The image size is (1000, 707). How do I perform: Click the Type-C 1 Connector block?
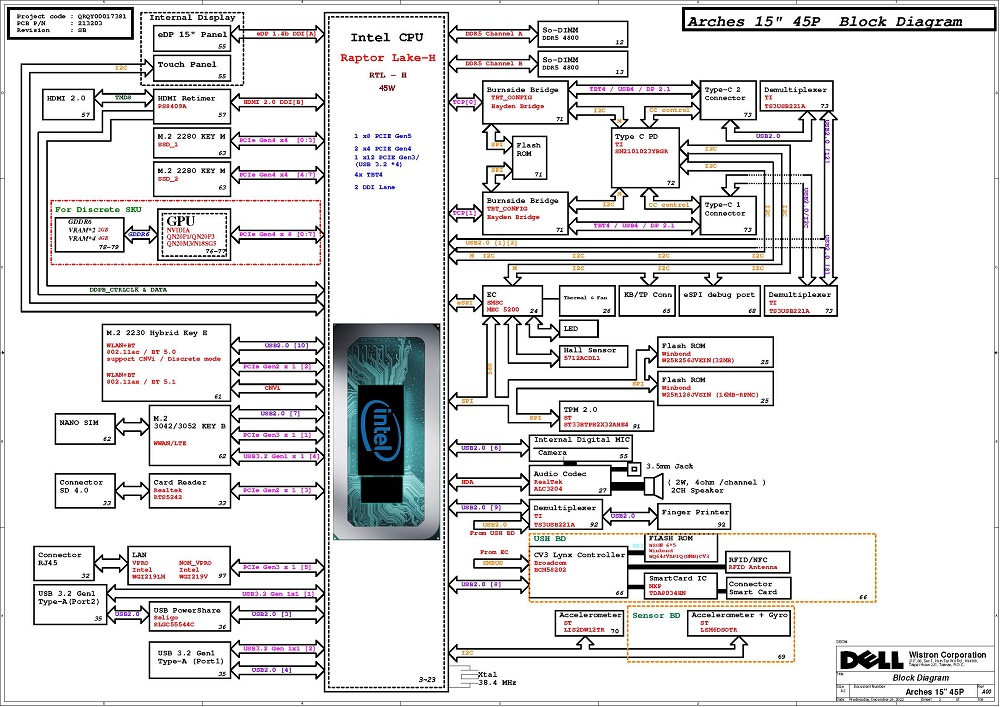728,215
